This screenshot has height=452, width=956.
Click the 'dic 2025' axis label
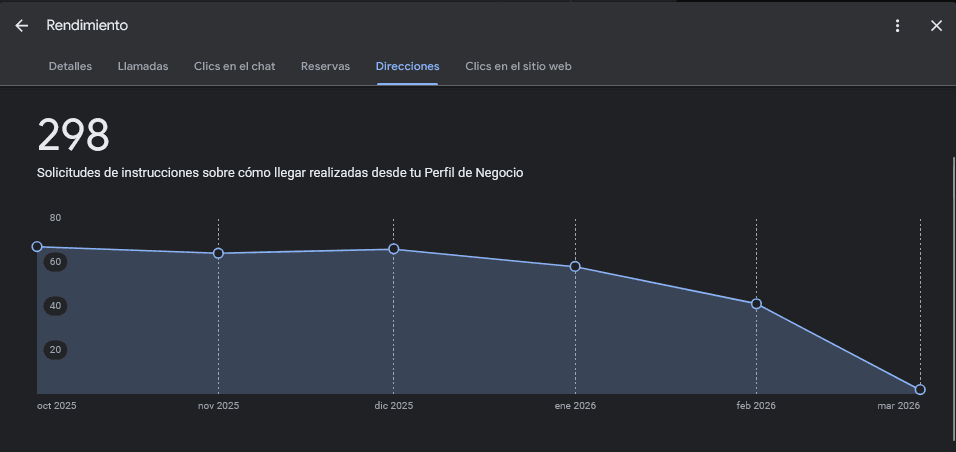[x=394, y=406]
